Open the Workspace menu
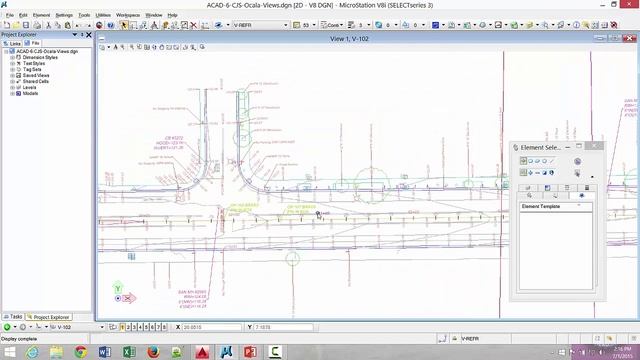640x360 pixels. point(128,15)
